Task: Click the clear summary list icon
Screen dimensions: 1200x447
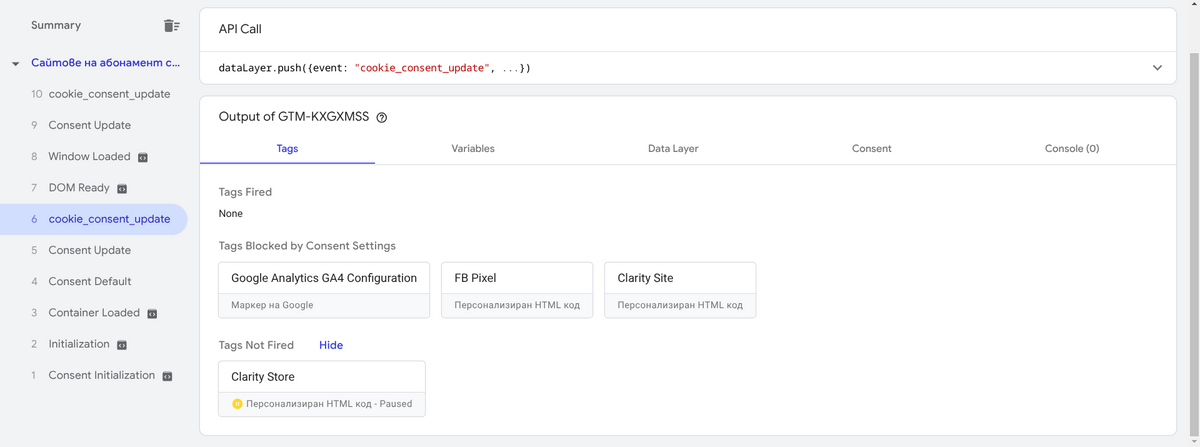Action: click(x=172, y=25)
